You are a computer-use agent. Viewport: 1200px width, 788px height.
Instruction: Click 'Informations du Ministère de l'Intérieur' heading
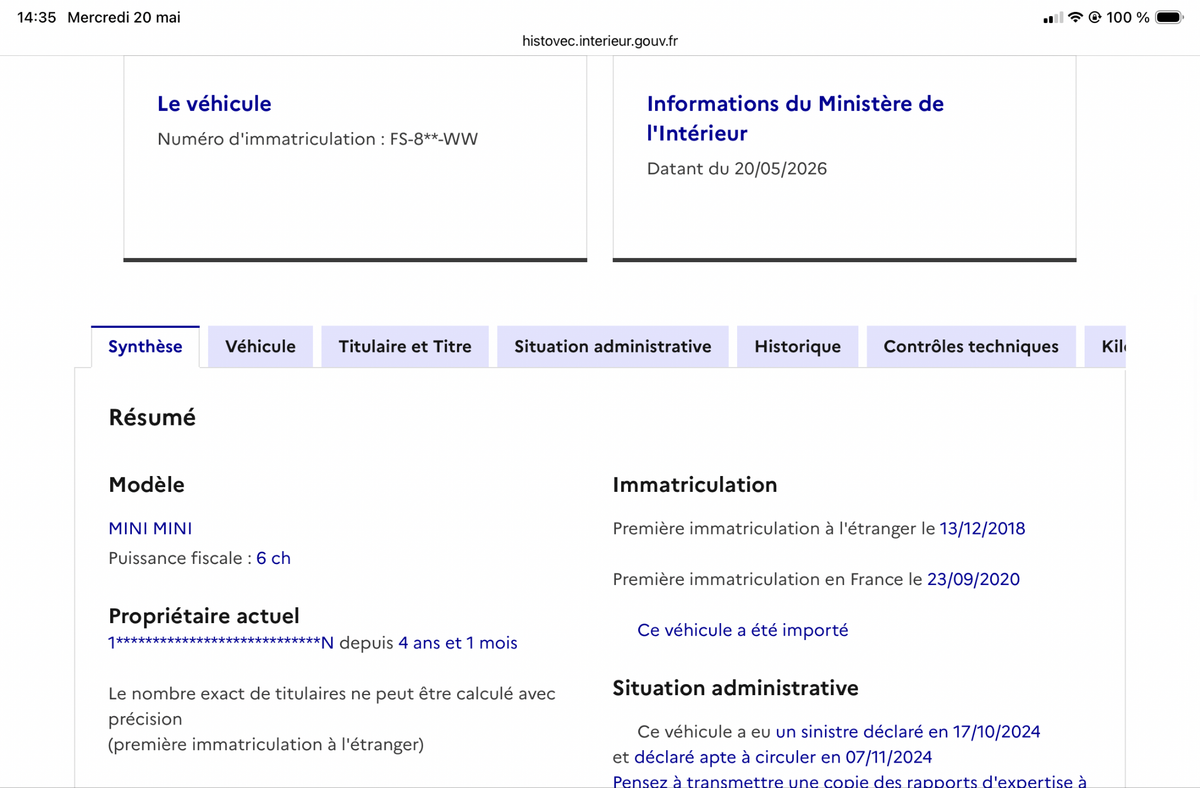coord(795,118)
